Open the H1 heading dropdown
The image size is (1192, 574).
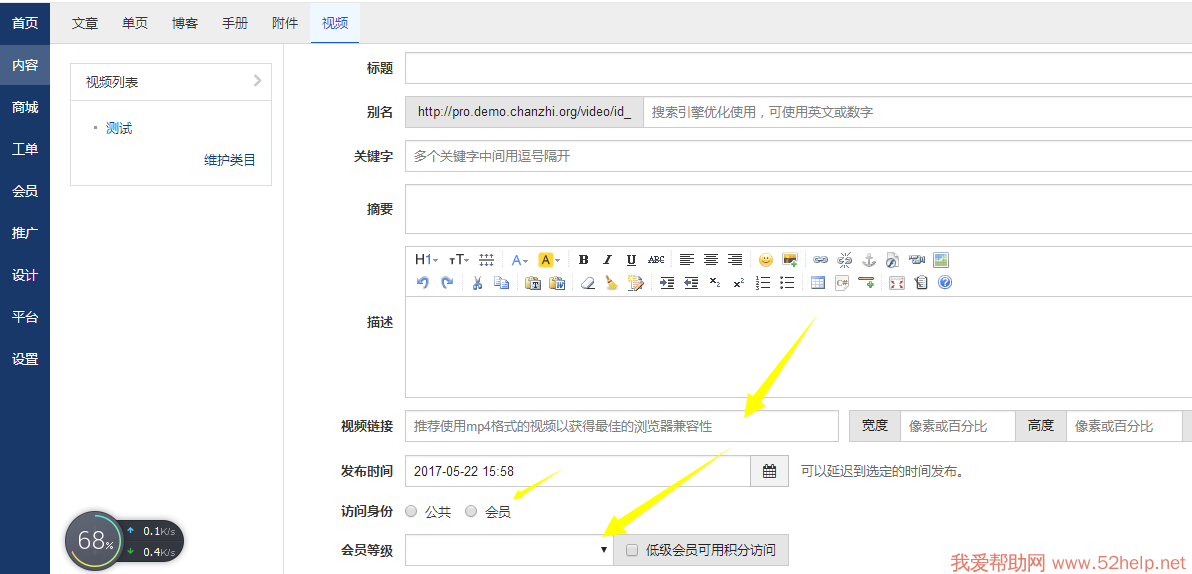point(426,260)
